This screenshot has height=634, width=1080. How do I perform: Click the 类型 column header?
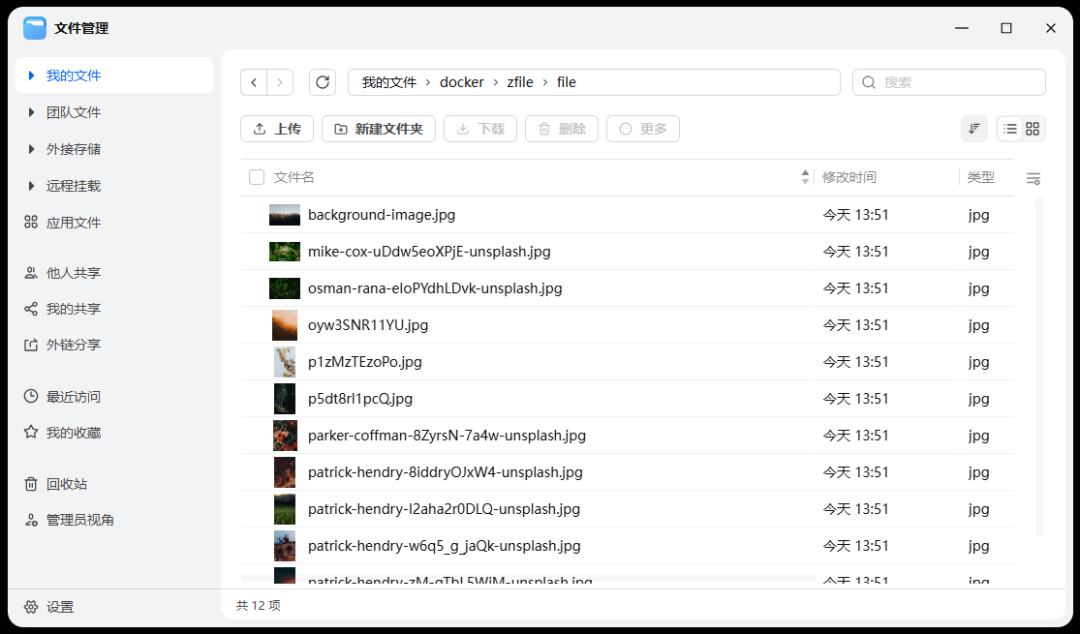(981, 177)
